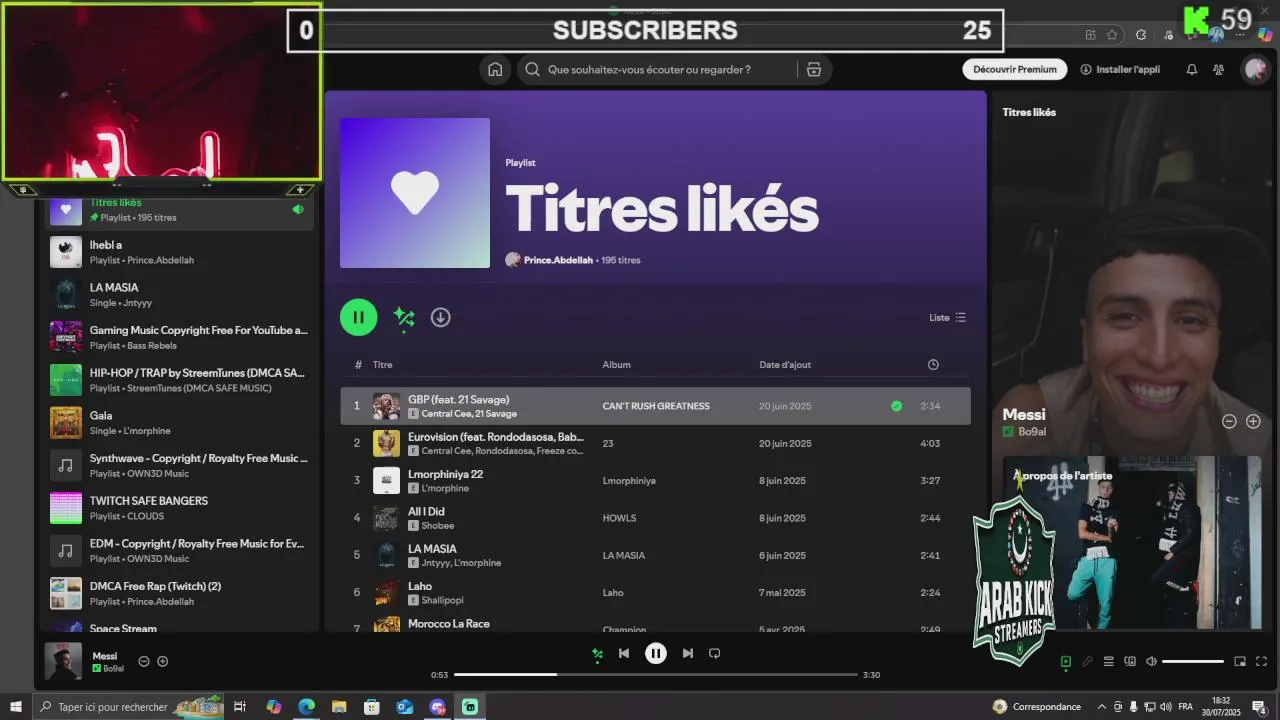Expand system tray hidden icons chevron
Screen dimensions: 1280x720
[x=1102, y=707]
